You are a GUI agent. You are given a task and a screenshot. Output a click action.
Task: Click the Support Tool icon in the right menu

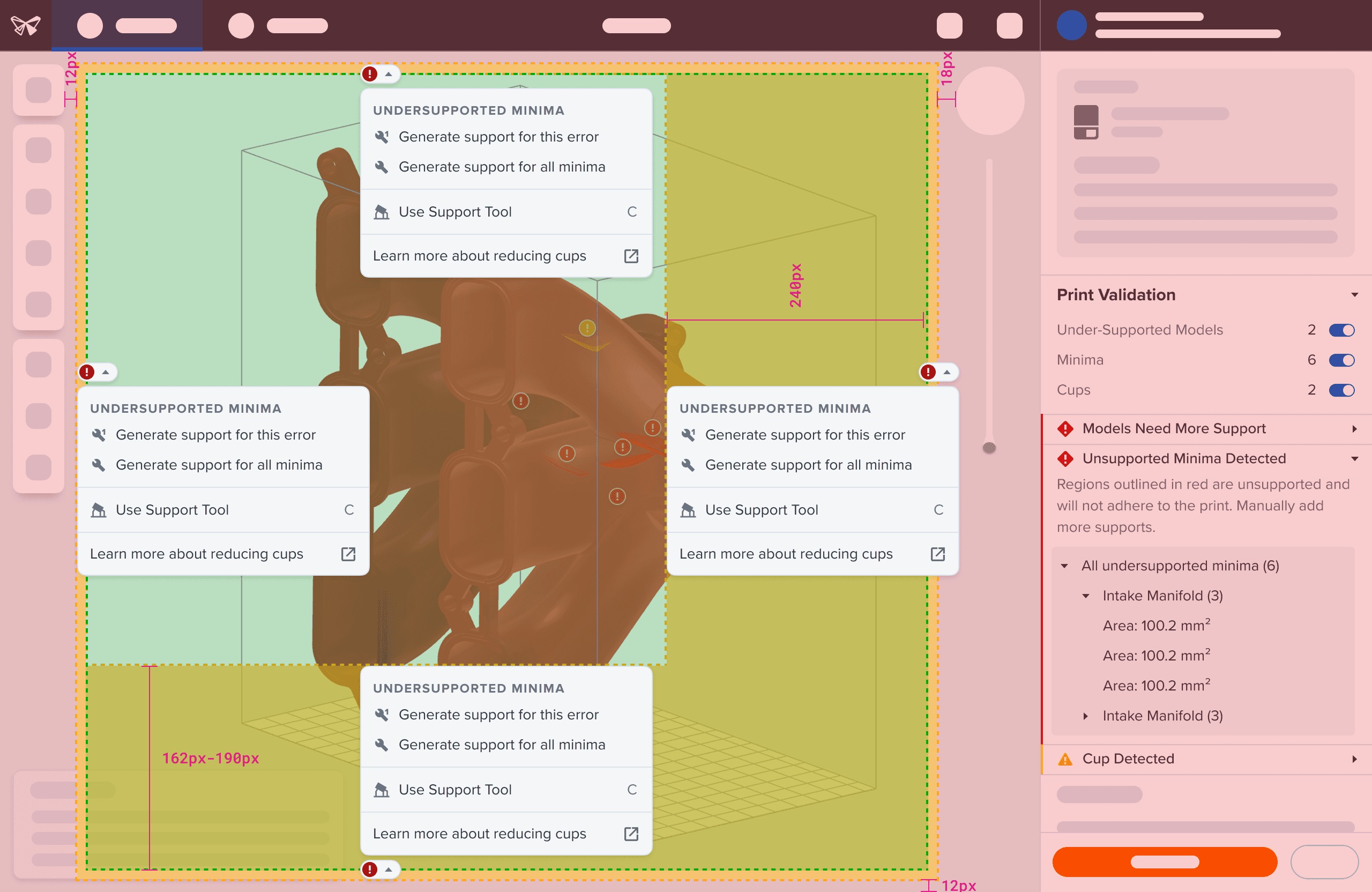coord(688,510)
